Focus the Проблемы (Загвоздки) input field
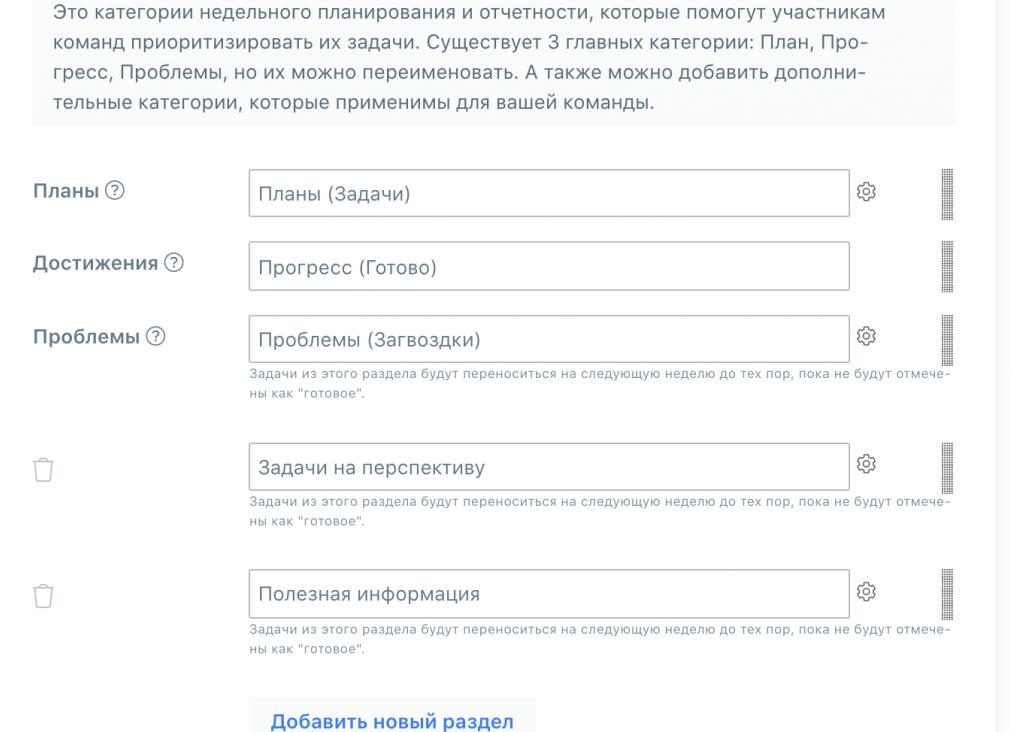The width and height of the screenshot is (1010, 732). (x=549, y=339)
